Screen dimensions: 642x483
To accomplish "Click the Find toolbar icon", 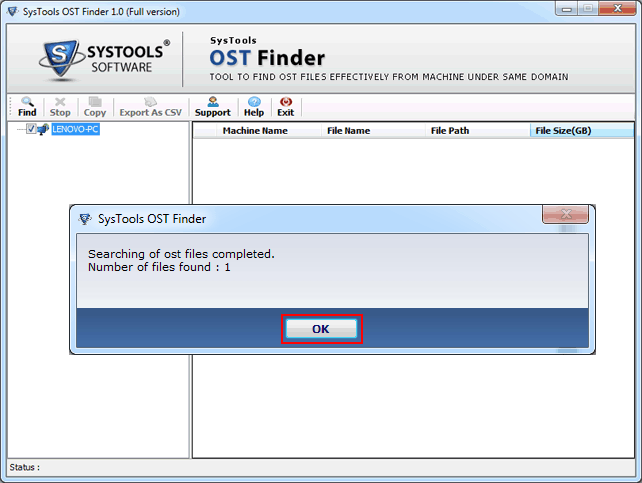I will [x=27, y=107].
